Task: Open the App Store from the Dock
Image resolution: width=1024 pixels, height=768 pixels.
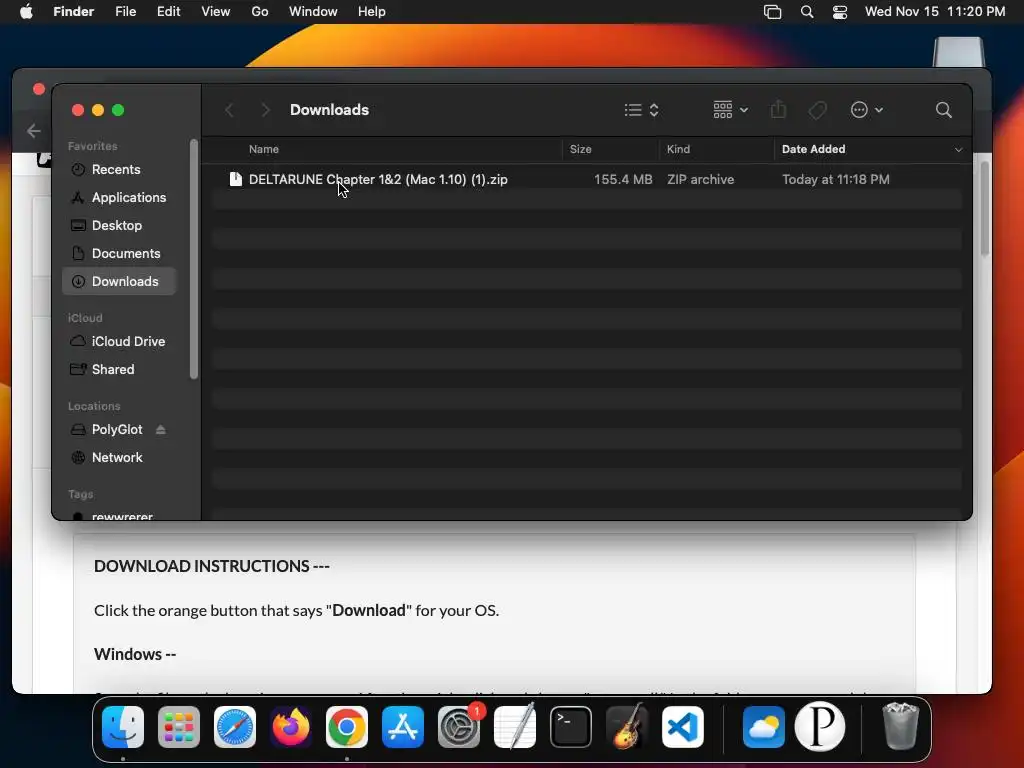Action: pyautogui.click(x=403, y=727)
